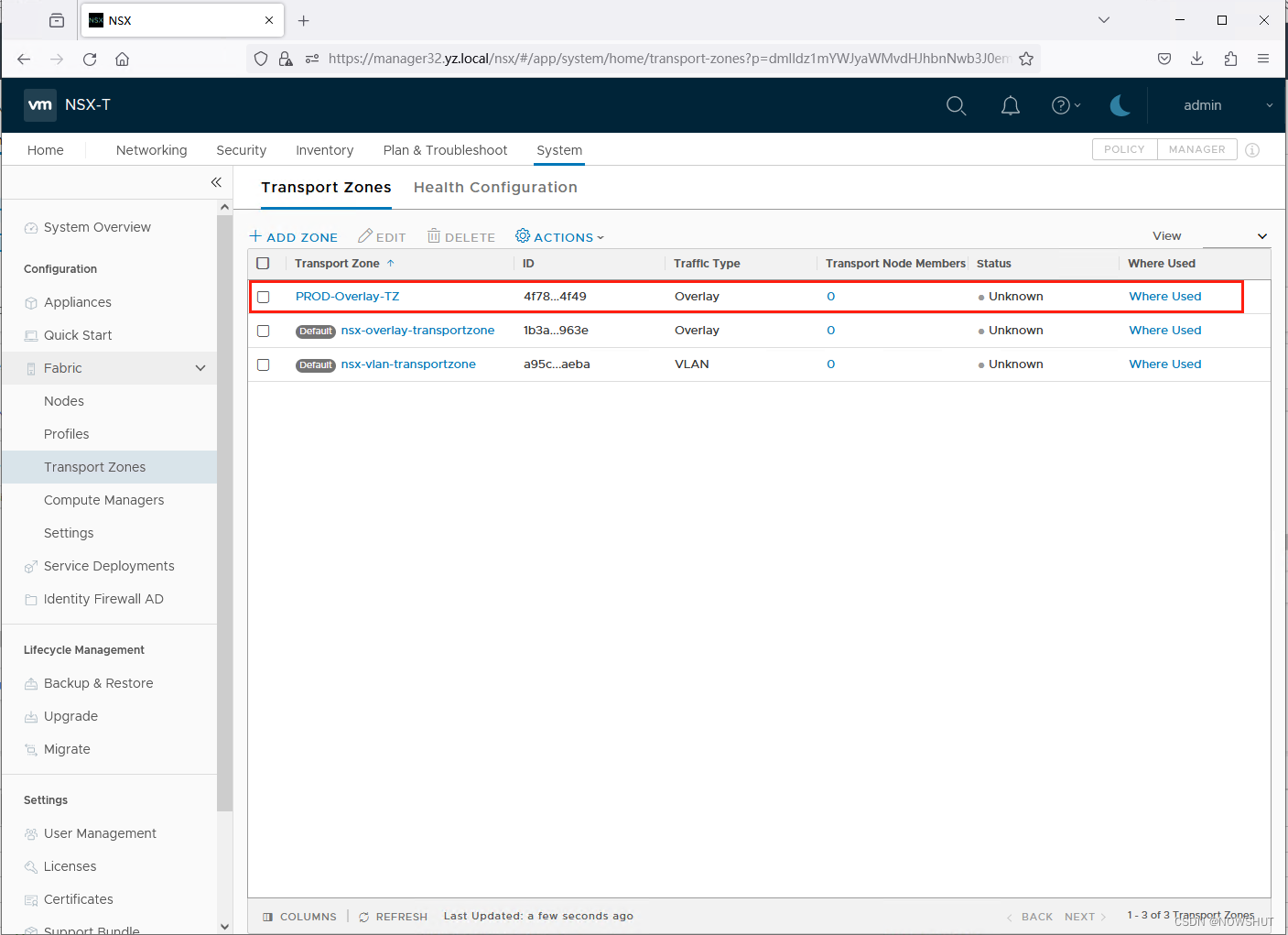List all tabs dropdown arrow
1288x935 pixels.
(1104, 20)
